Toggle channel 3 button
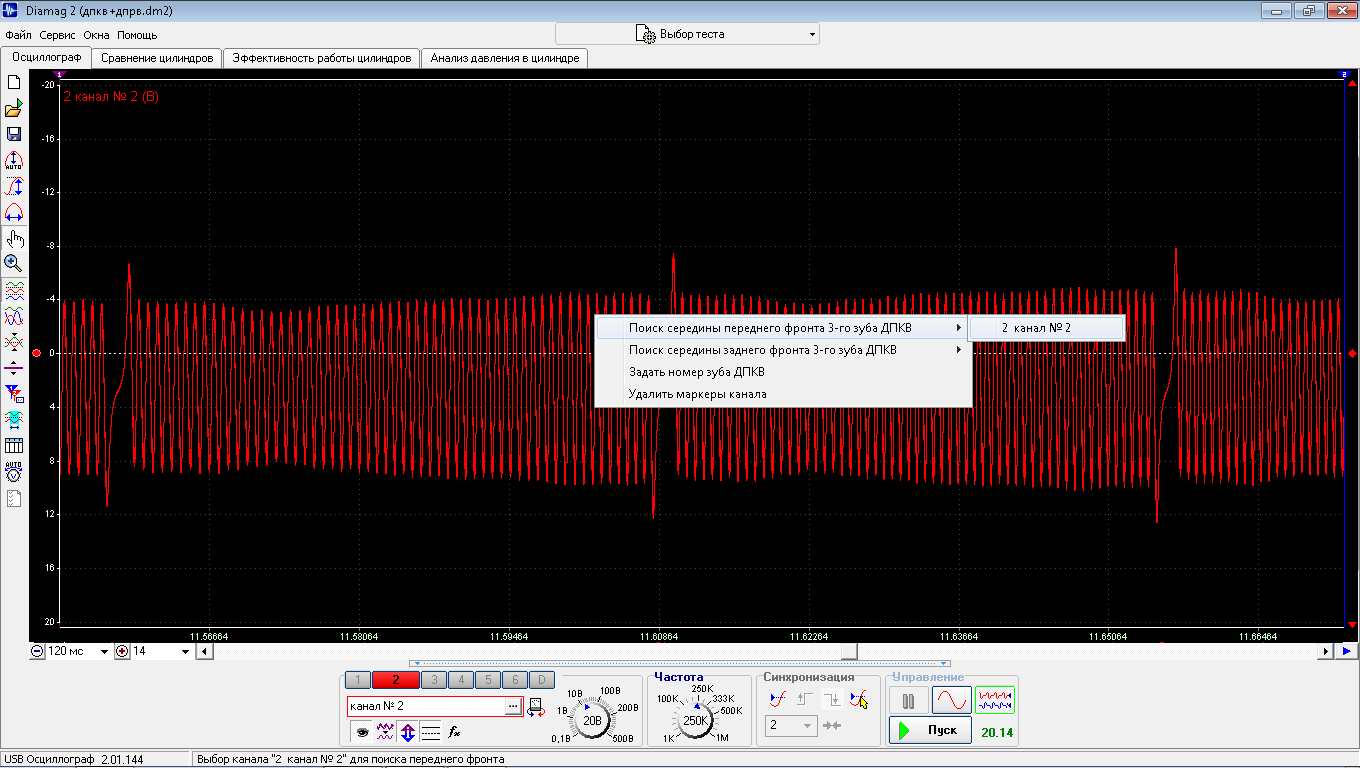 [x=434, y=680]
